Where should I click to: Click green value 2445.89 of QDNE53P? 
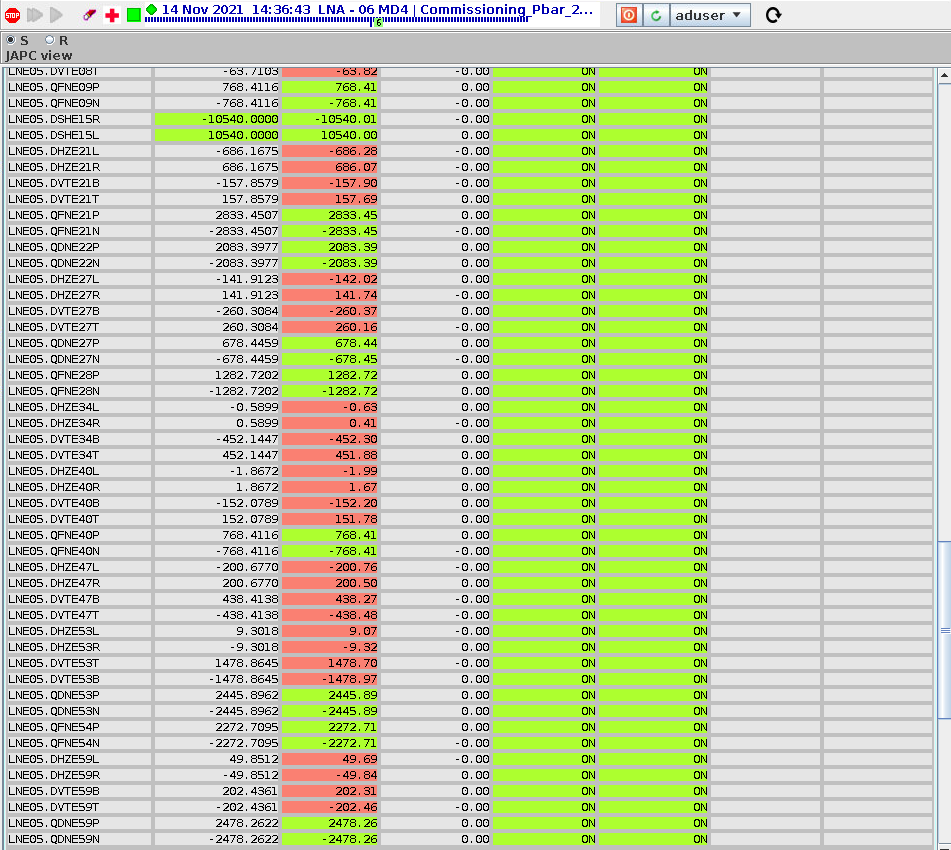point(330,695)
